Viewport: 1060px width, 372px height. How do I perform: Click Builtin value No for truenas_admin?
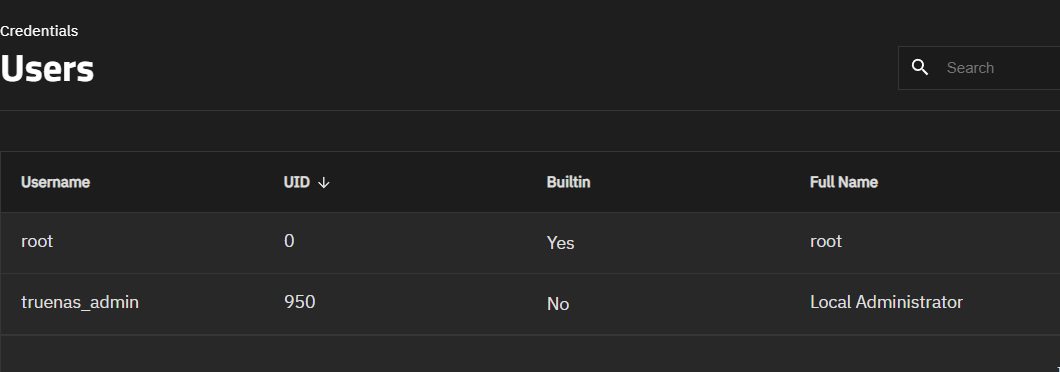click(x=558, y=304)
